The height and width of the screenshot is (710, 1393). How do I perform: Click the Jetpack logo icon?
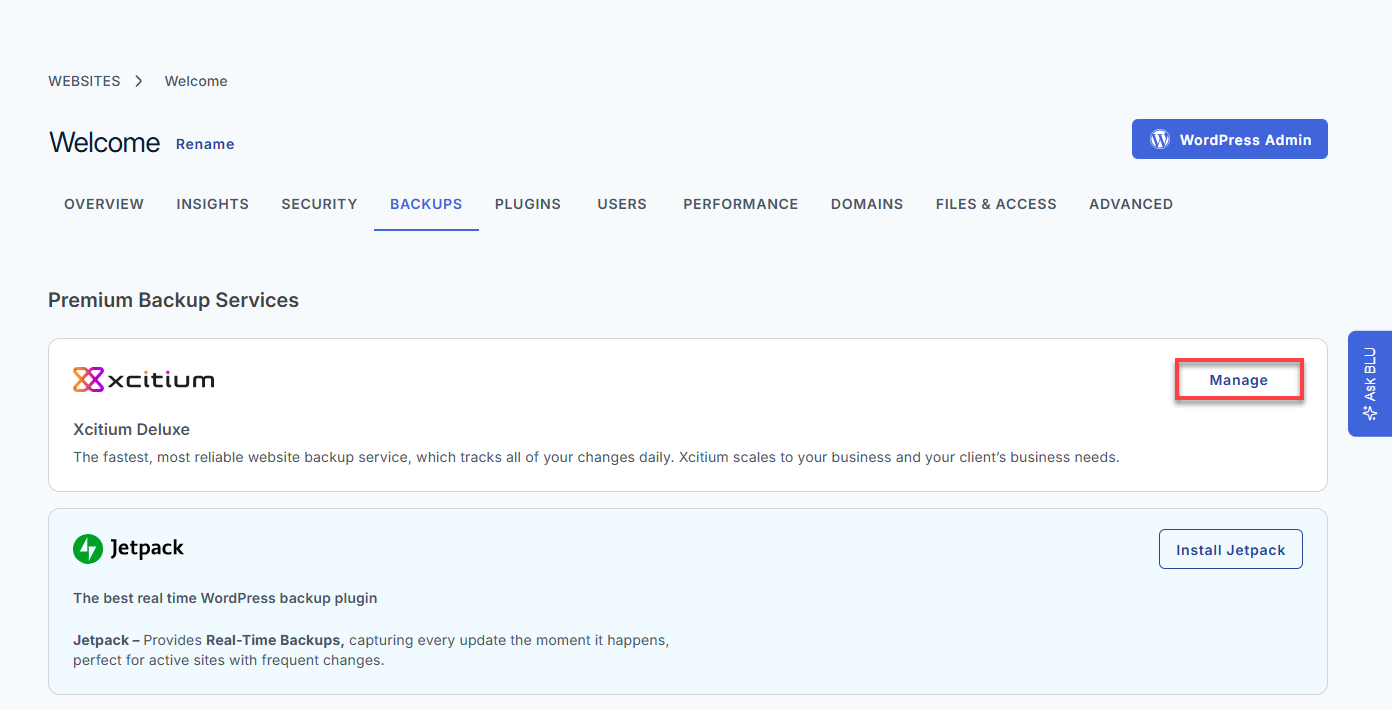[88, 549]
